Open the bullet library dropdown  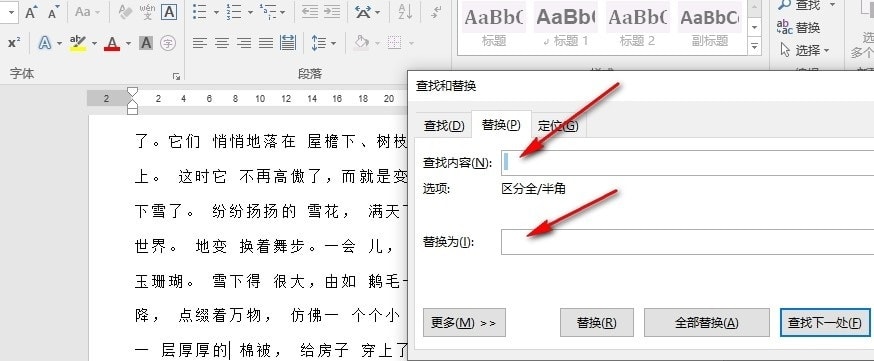click(x=216, y=12)
